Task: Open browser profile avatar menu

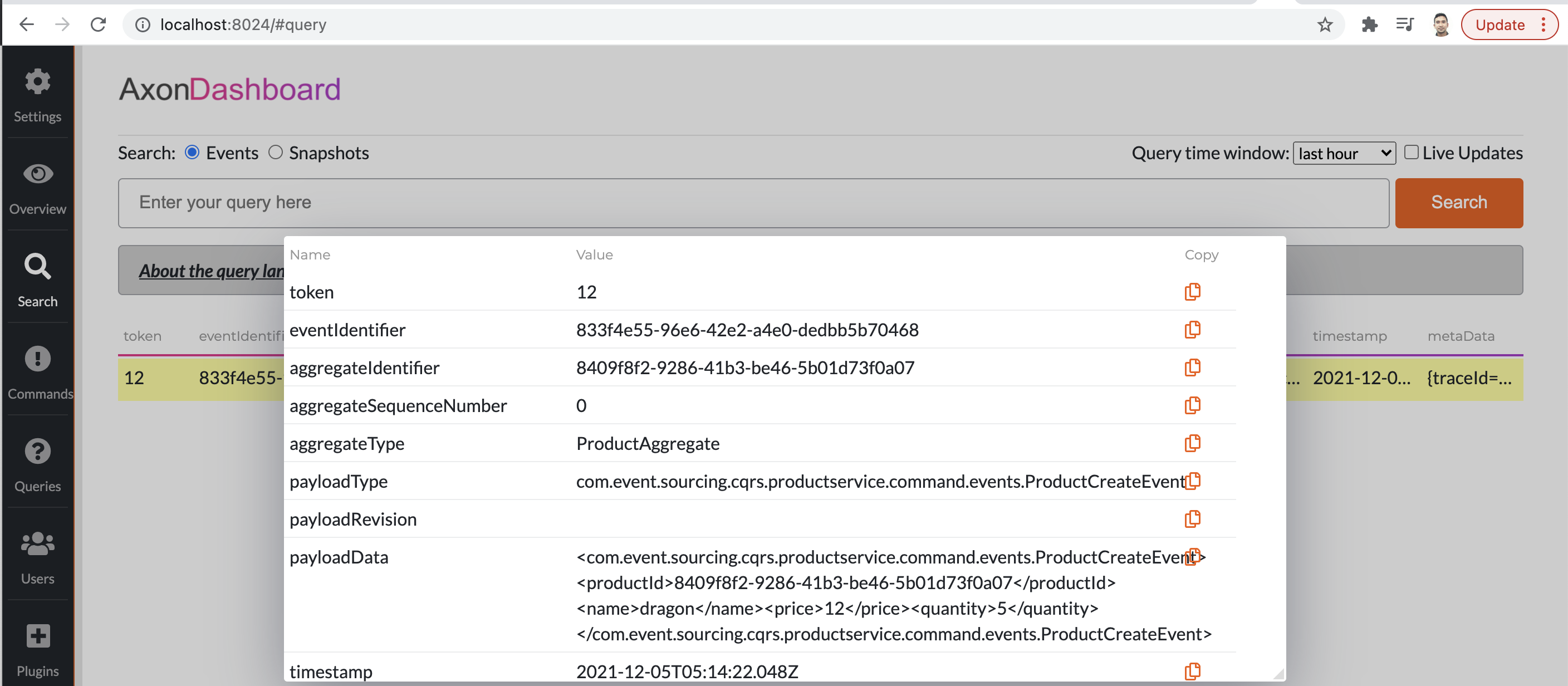Action: point(1441,24)
